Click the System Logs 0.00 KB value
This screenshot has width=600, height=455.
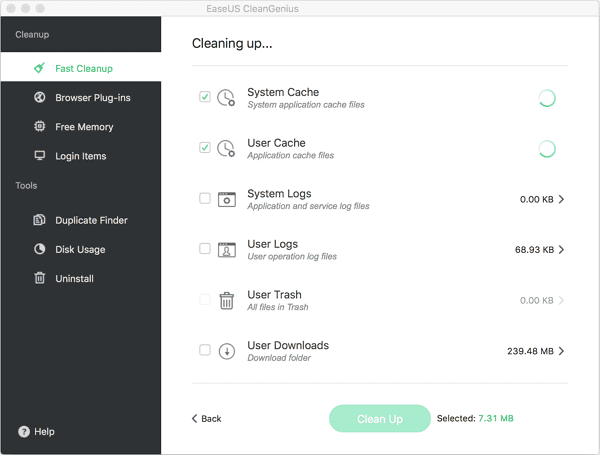pyautogui.click(x=536, y=199)
